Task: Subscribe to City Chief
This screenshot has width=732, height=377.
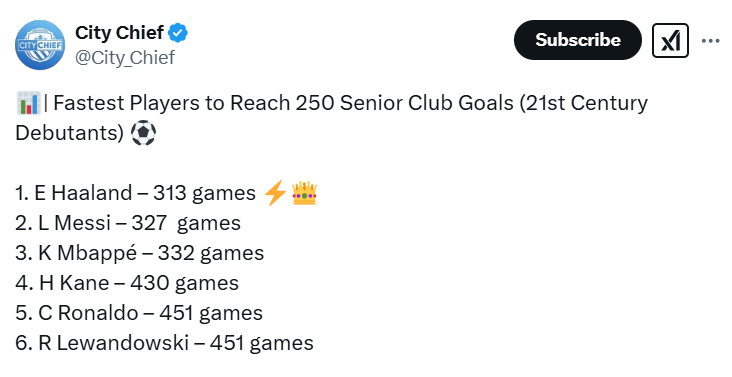Action: pyautogui.click(x=577, y=40)
